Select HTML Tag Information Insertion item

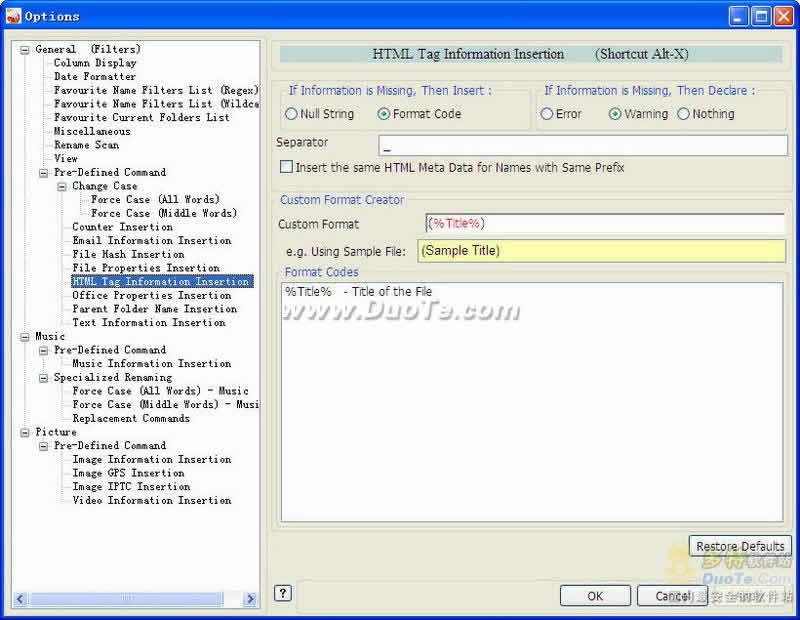162,282
